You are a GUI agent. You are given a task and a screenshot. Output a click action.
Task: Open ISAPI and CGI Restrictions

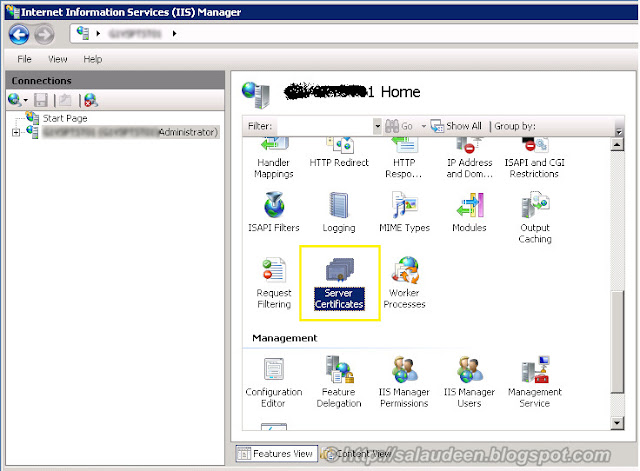(534, 158)
